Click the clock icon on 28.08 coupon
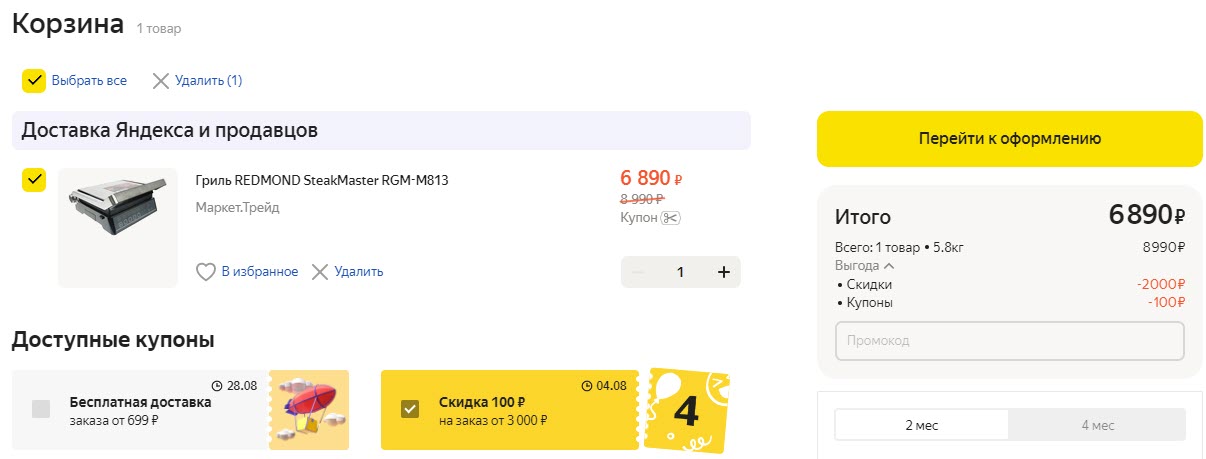Viewport: 1206px width, 459px height. pyautogui.click(x=217, y=385)
